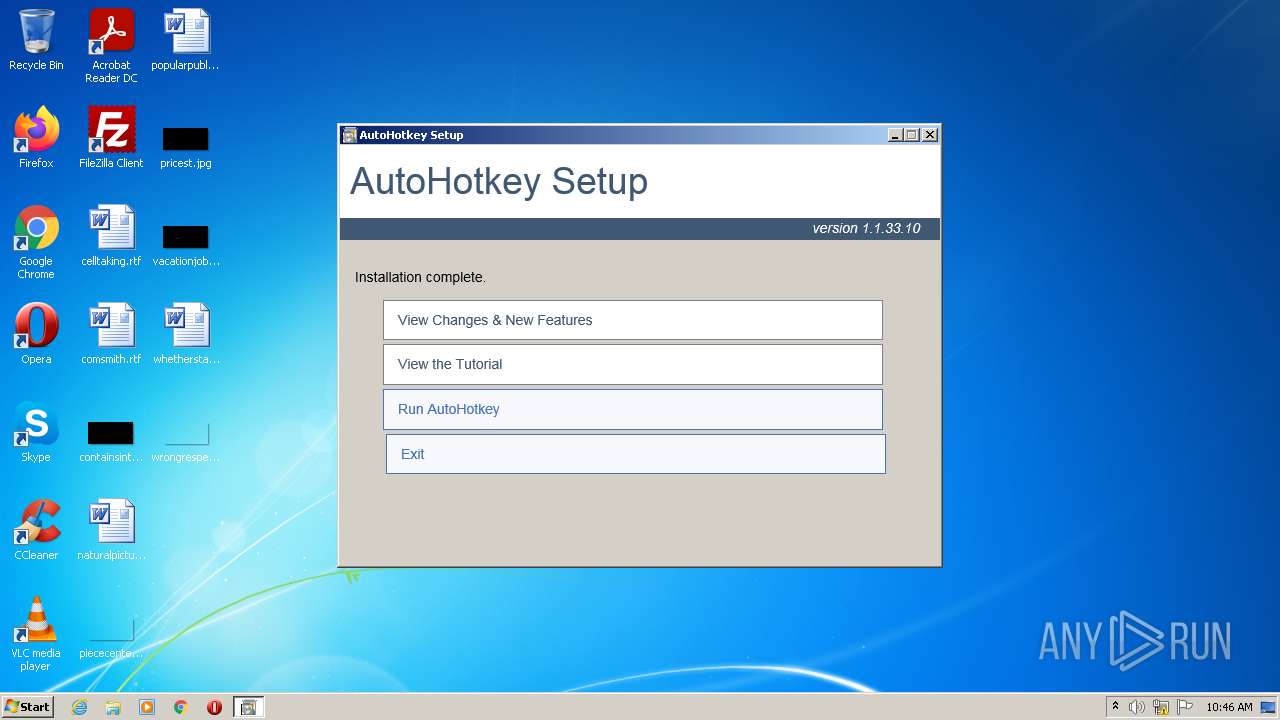
Task: Open View Changes & New Features
Action: [632, 320]
